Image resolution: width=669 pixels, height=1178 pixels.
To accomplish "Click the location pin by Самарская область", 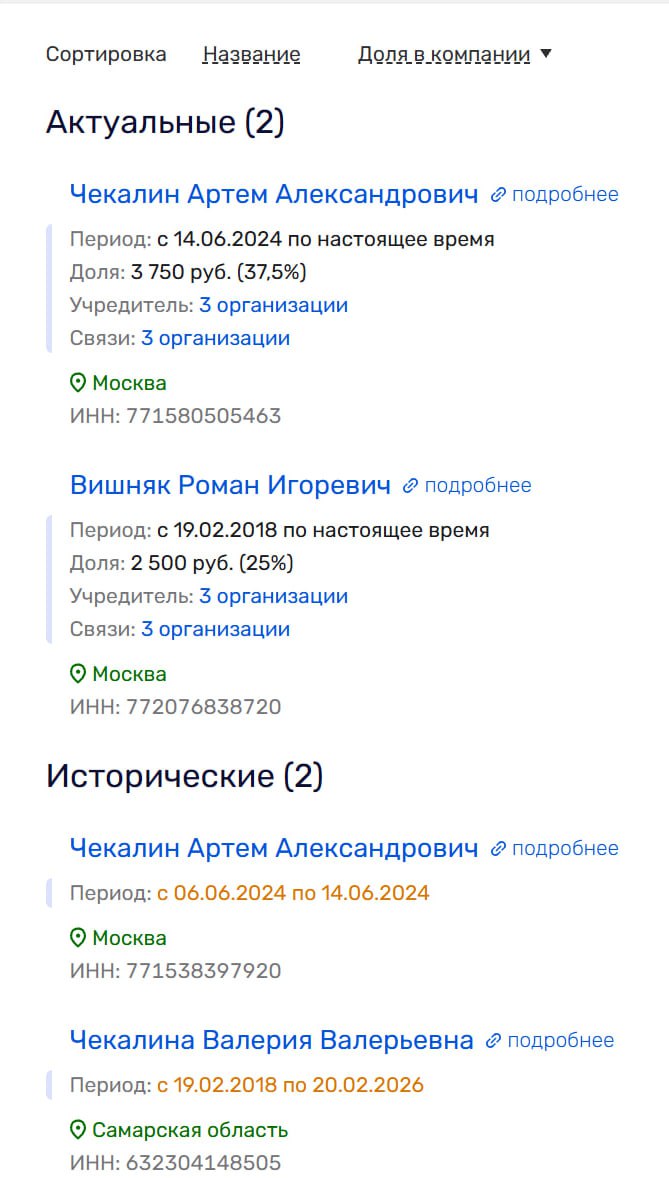I will tap(78, 1130).
